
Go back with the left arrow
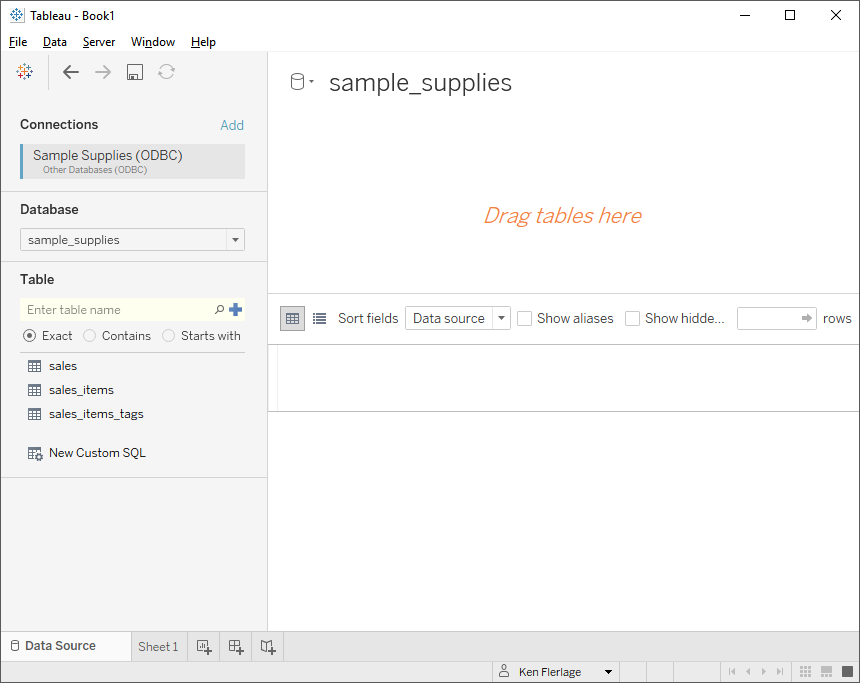(x=71, y=72)
